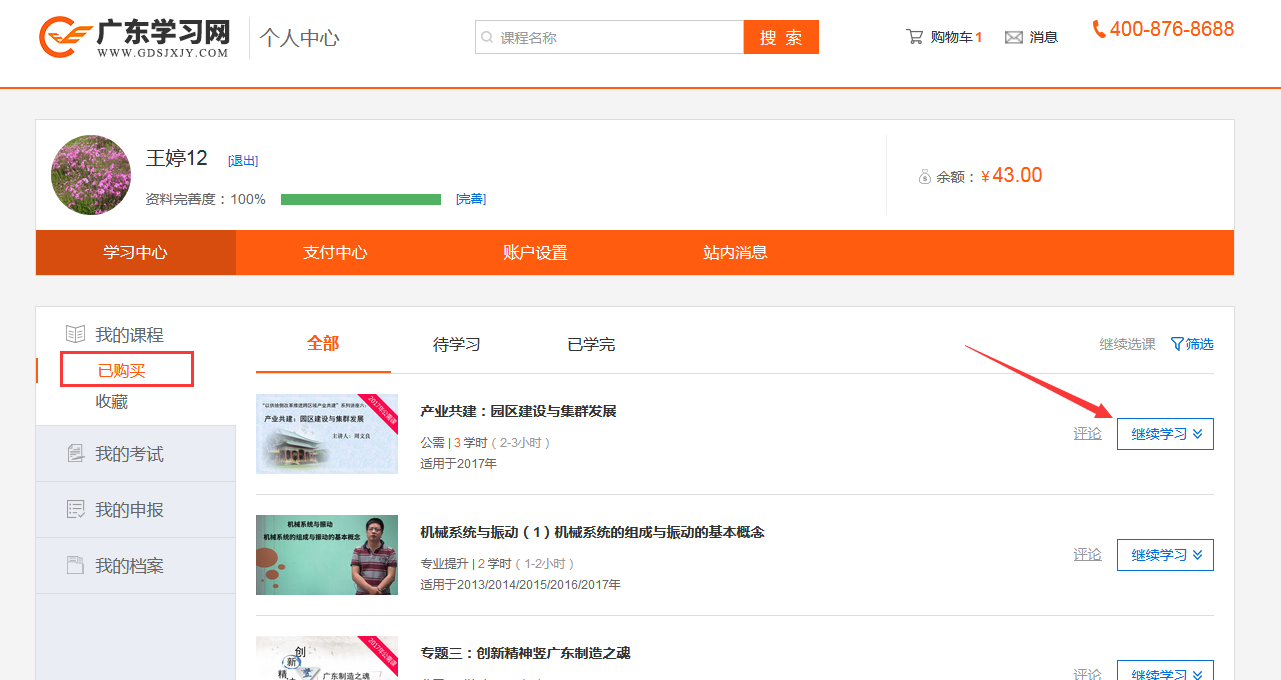Click the green profile completeness bar
Viewport: 1281px width, 680px height.
(361, 200)
